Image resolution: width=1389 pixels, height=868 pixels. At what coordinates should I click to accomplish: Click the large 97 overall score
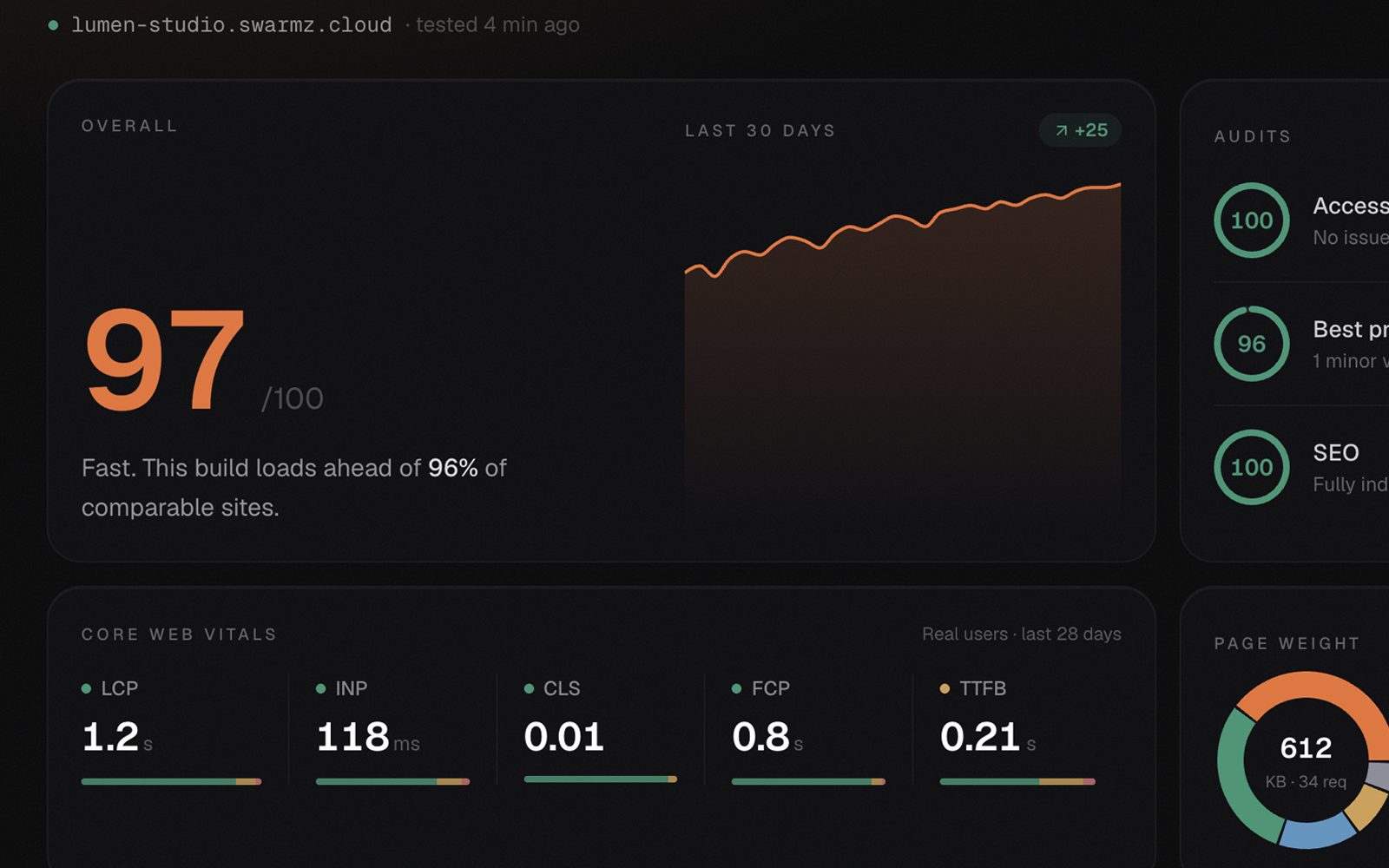pos(165,359)
